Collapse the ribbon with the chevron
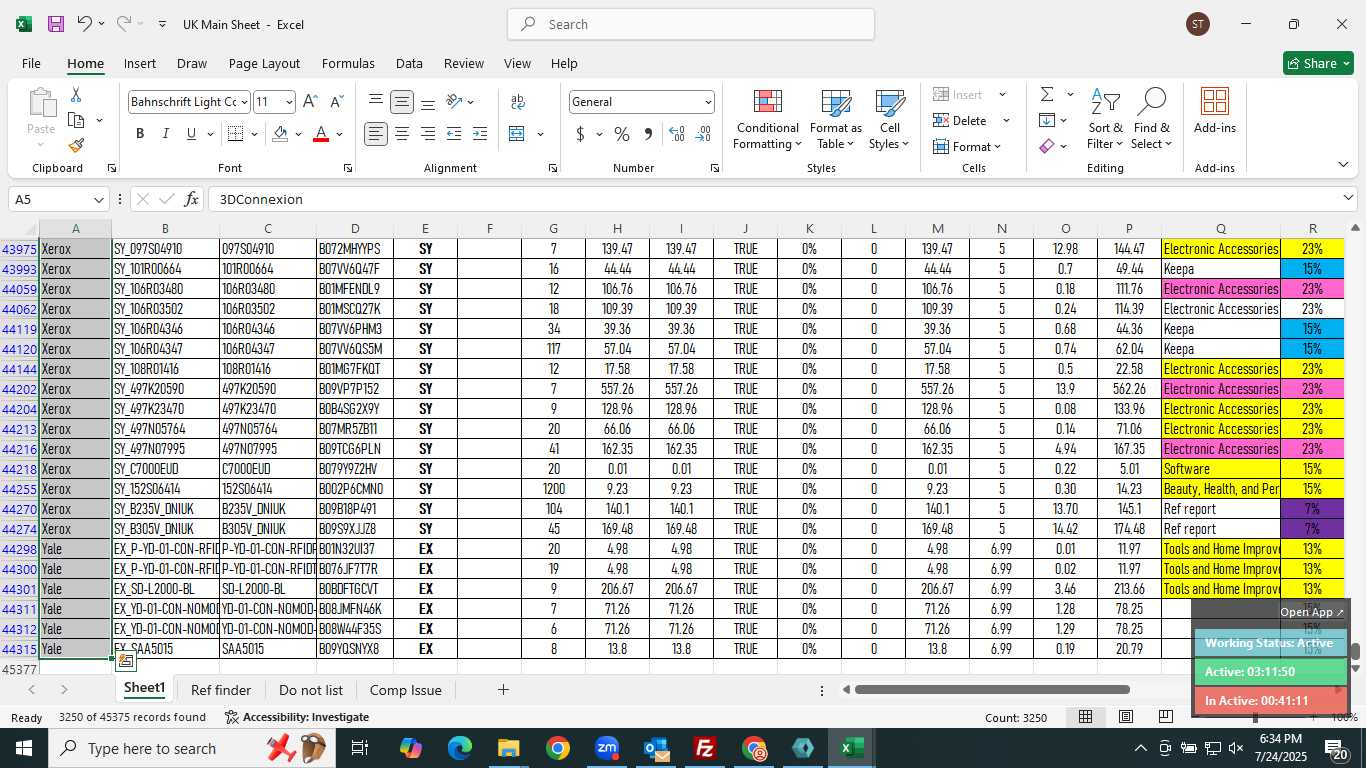Screen dimensions: 1366x768 (1343, 165)
